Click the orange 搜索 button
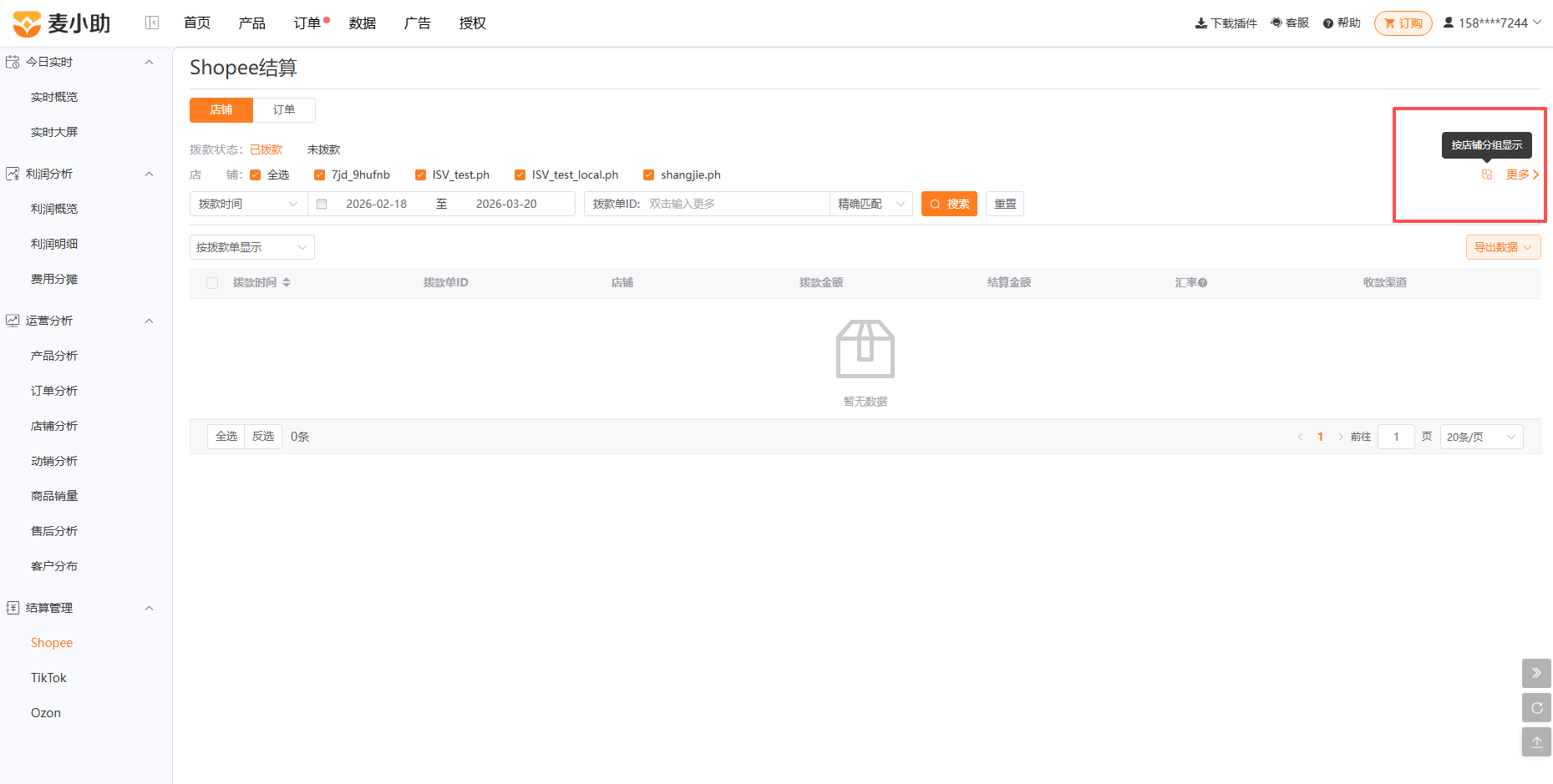 coord(949,204)
